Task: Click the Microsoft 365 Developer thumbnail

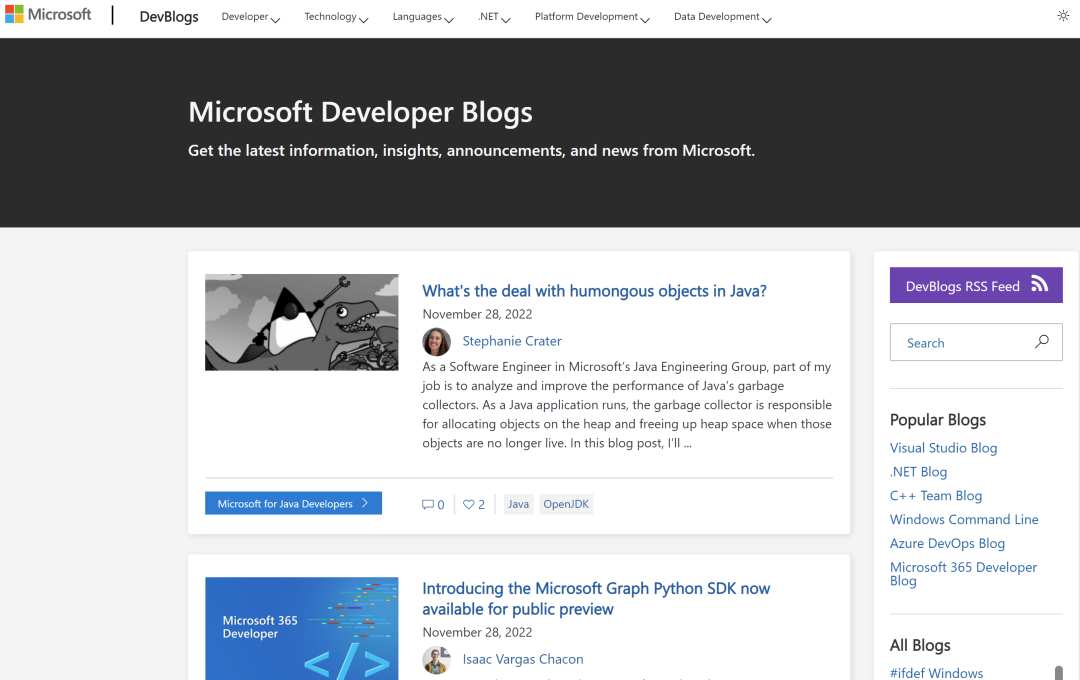Action: coord(302,628)
